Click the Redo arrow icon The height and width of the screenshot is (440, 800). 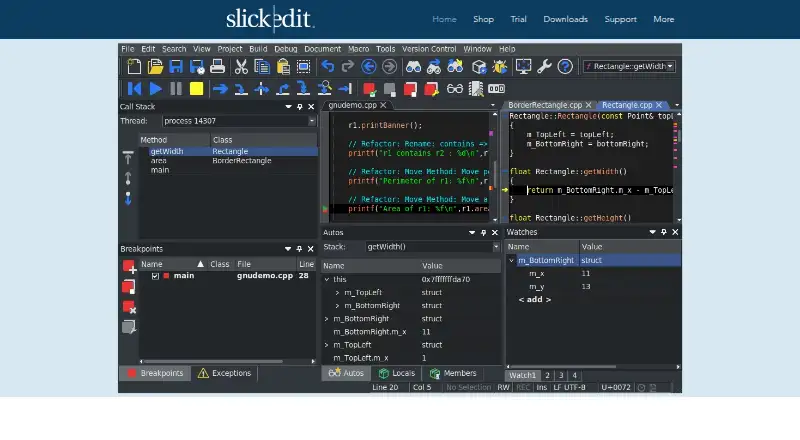coord(348,66)
